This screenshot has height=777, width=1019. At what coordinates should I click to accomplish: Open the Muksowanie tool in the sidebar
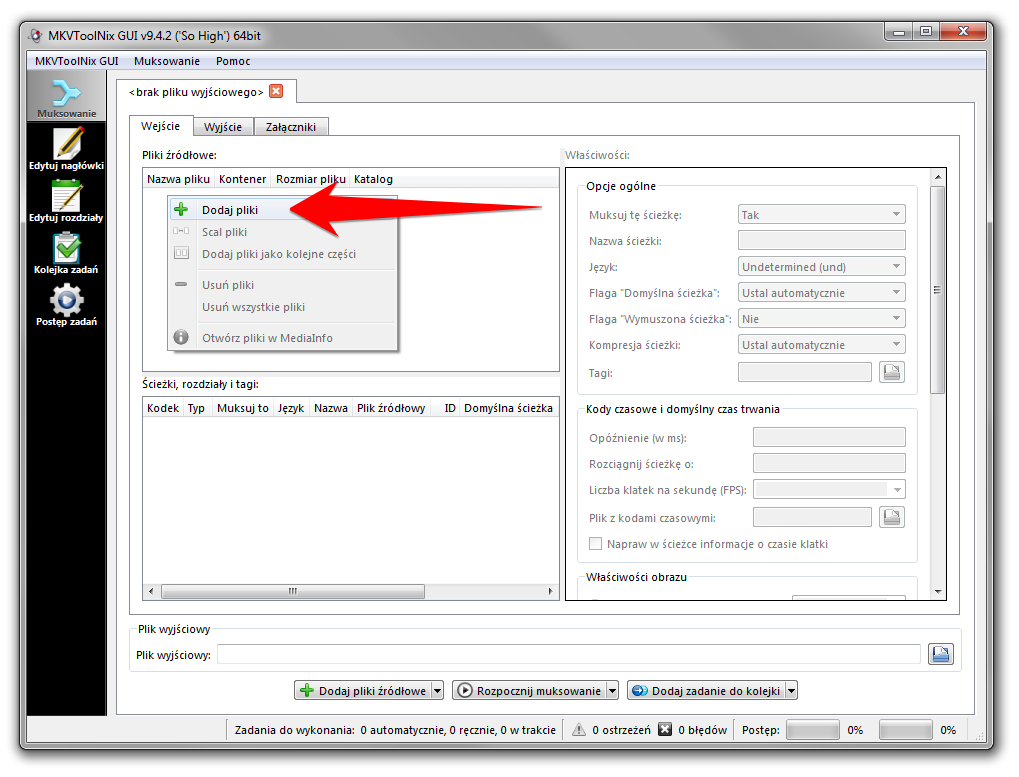[66, 96]
